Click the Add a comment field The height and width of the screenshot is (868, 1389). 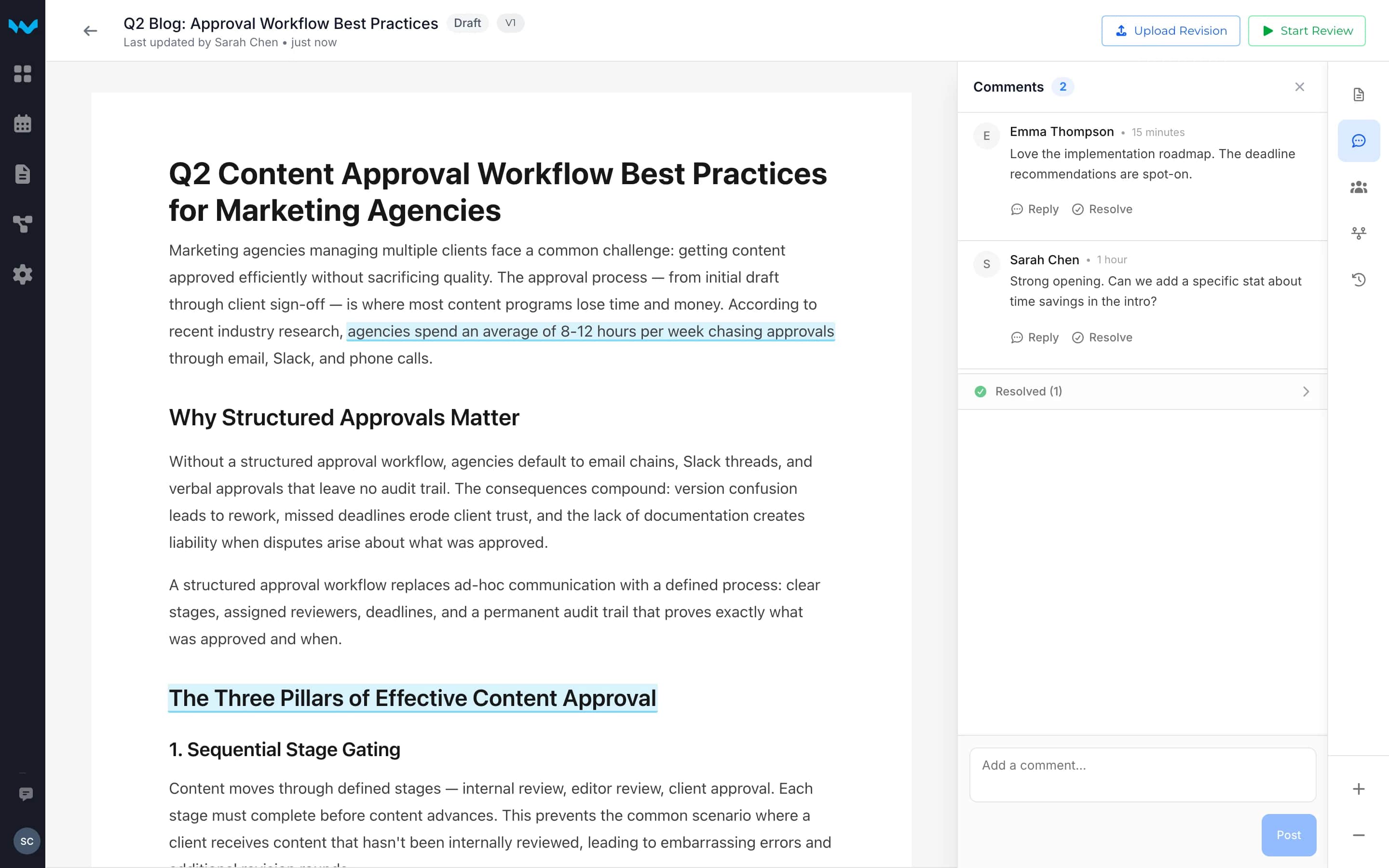pos(1142,774)
